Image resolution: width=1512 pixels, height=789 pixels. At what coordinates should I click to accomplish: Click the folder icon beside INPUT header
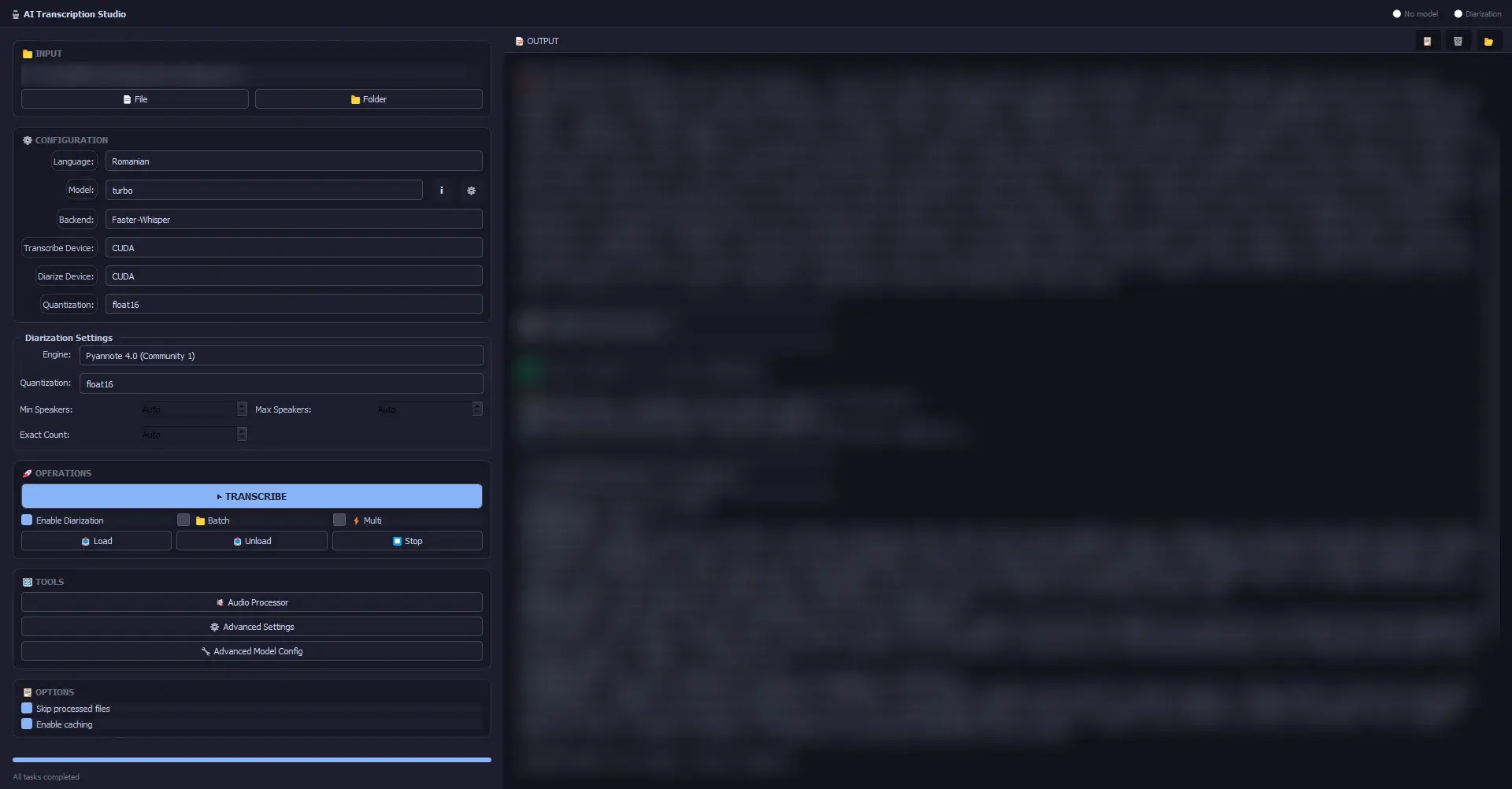[28, 54]
